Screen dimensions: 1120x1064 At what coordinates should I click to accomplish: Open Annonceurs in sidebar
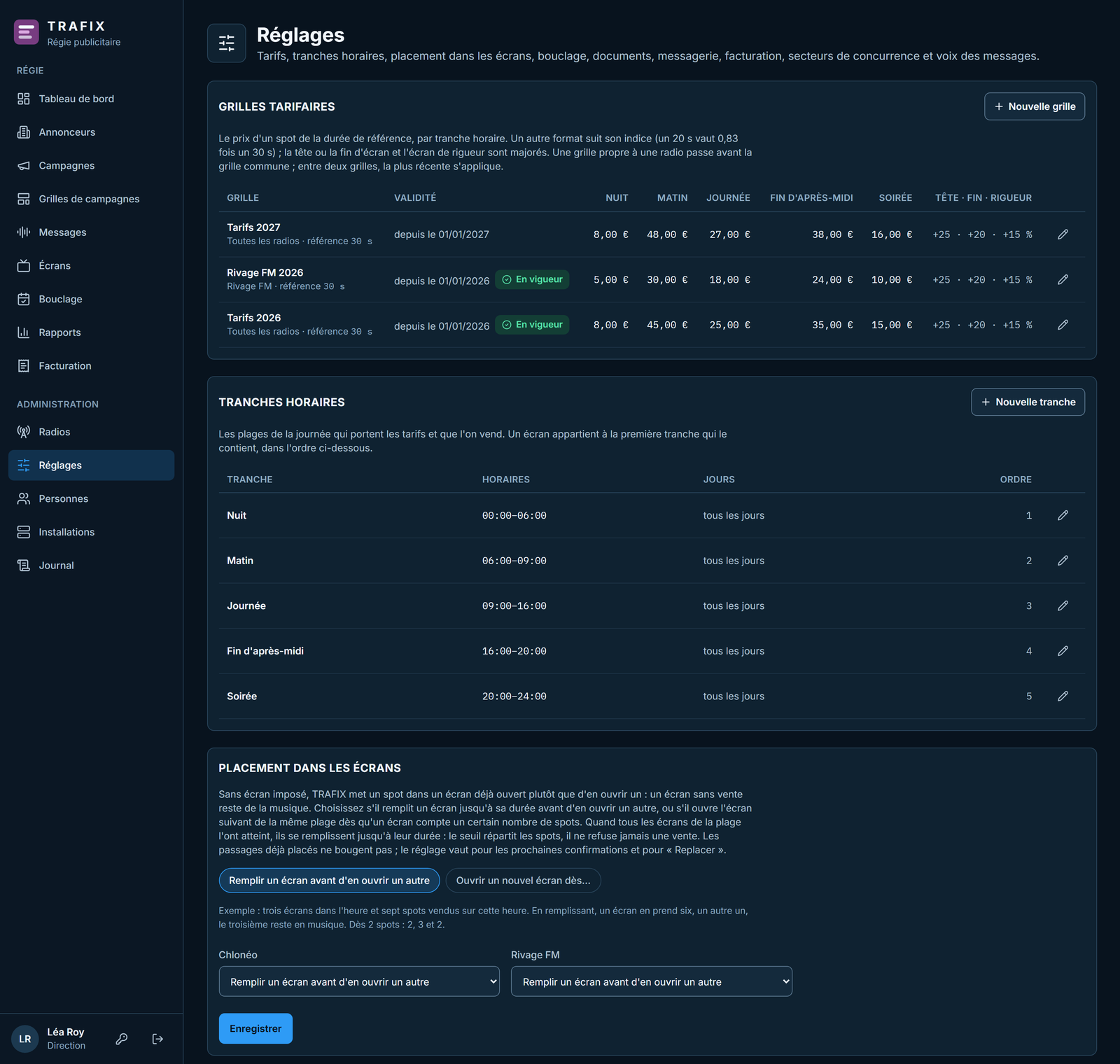pos(91,132)
